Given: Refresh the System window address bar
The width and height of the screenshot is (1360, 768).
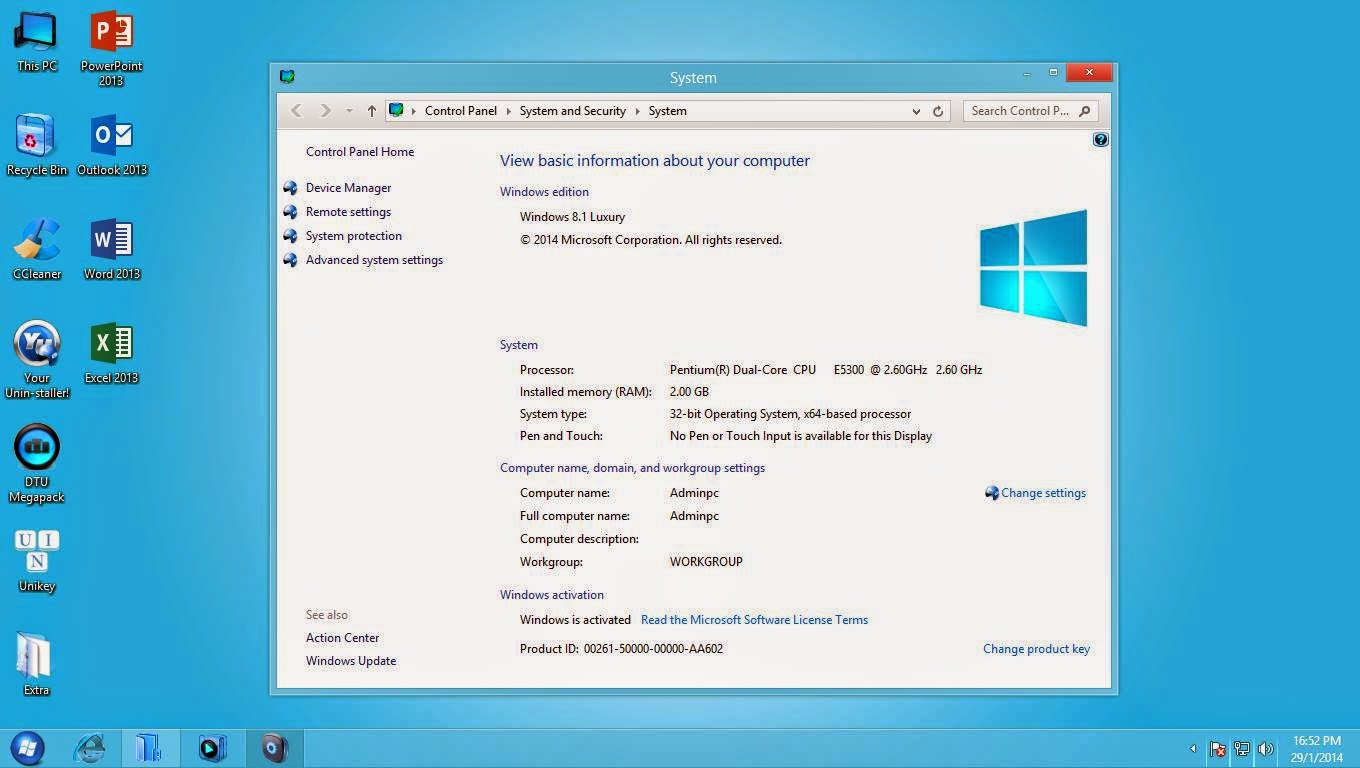Looking at the screenshot, I should [938, 111].
